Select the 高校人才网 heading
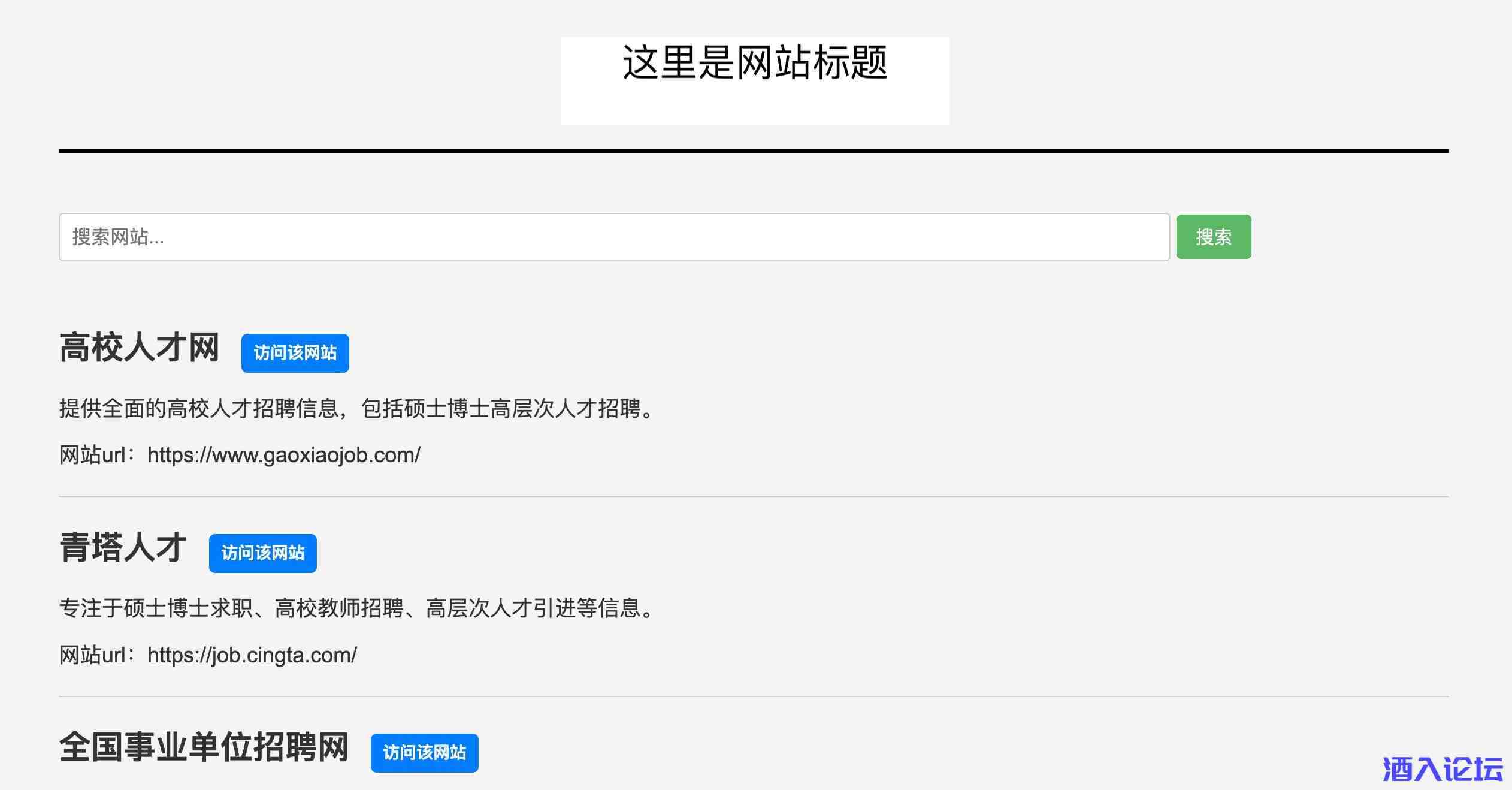The width and height of the screenshot is (1512, 790). (140, 348)
